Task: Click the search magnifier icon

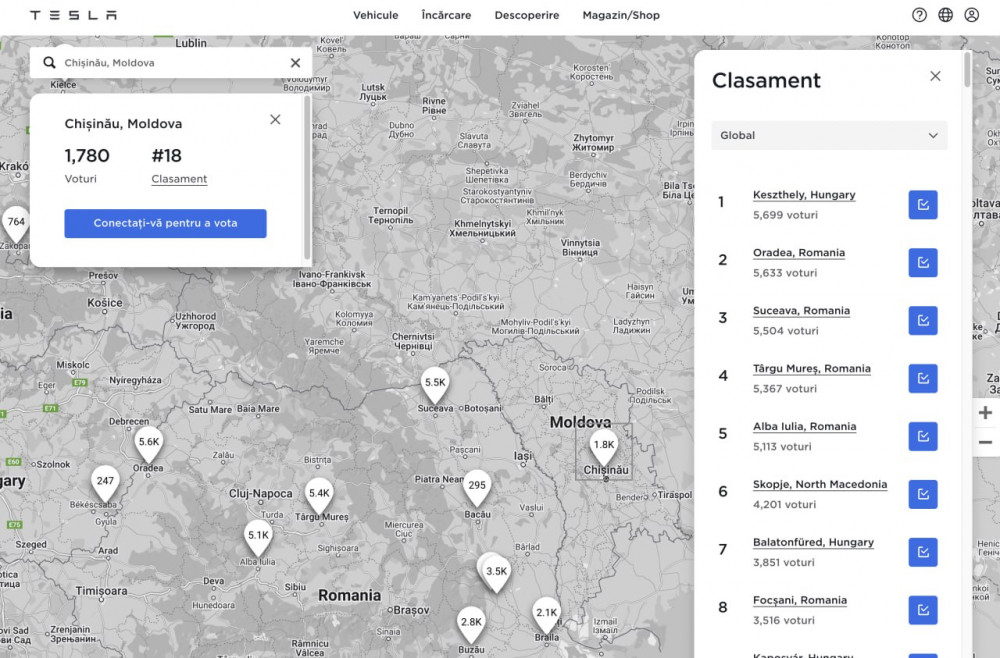Action: pos(49,63)
